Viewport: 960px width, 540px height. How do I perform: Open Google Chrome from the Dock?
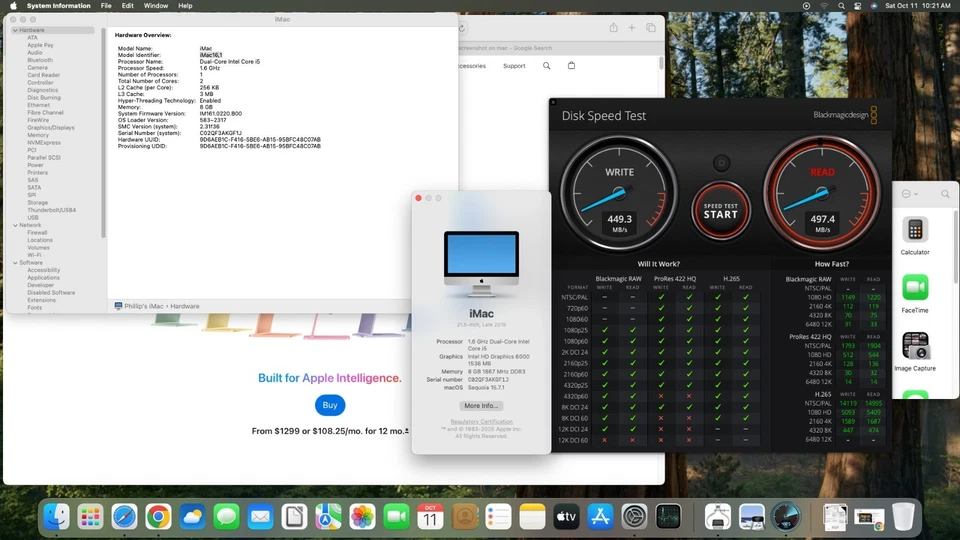(158, 517)
